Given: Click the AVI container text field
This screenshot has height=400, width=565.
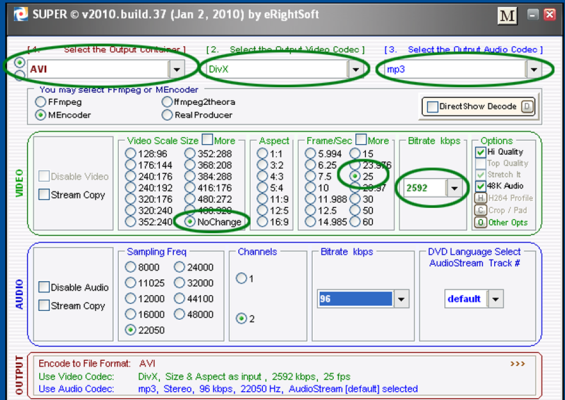Looking at the screenshot, I should tap(98, 69).
